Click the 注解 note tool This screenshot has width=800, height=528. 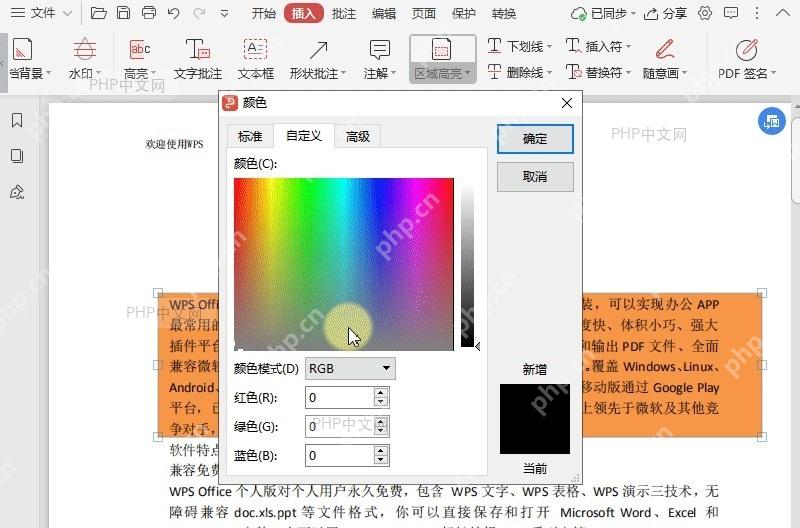tap(379, 59)
